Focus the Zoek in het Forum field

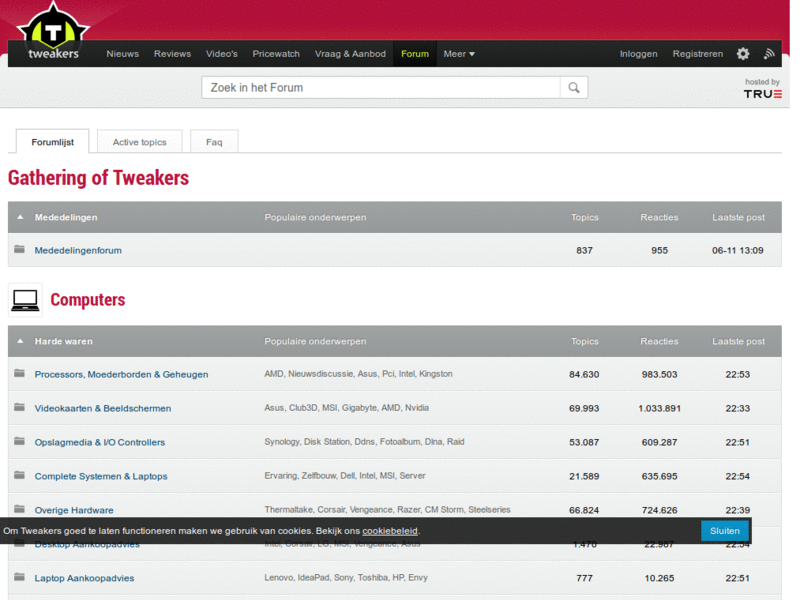tap(380, 88)
